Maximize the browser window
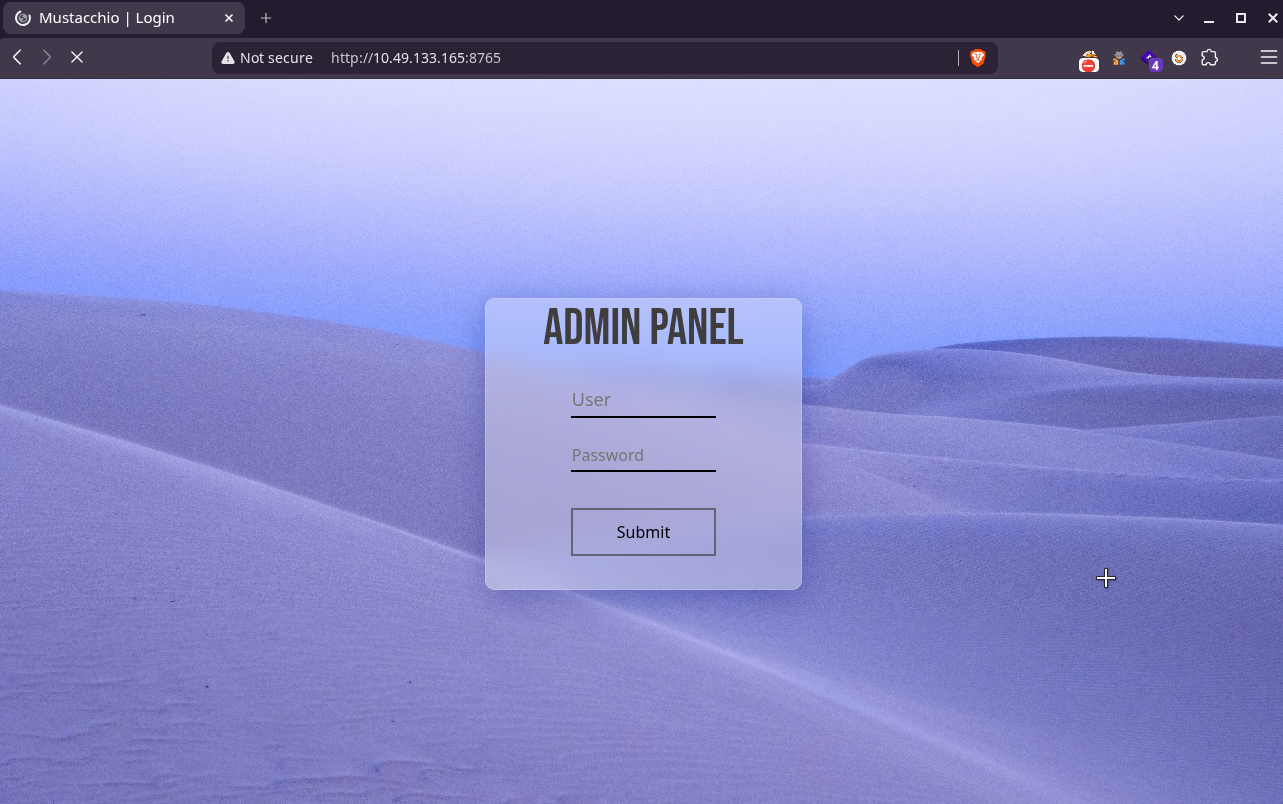1283x804 pixels. click(x=1241, y=18)
